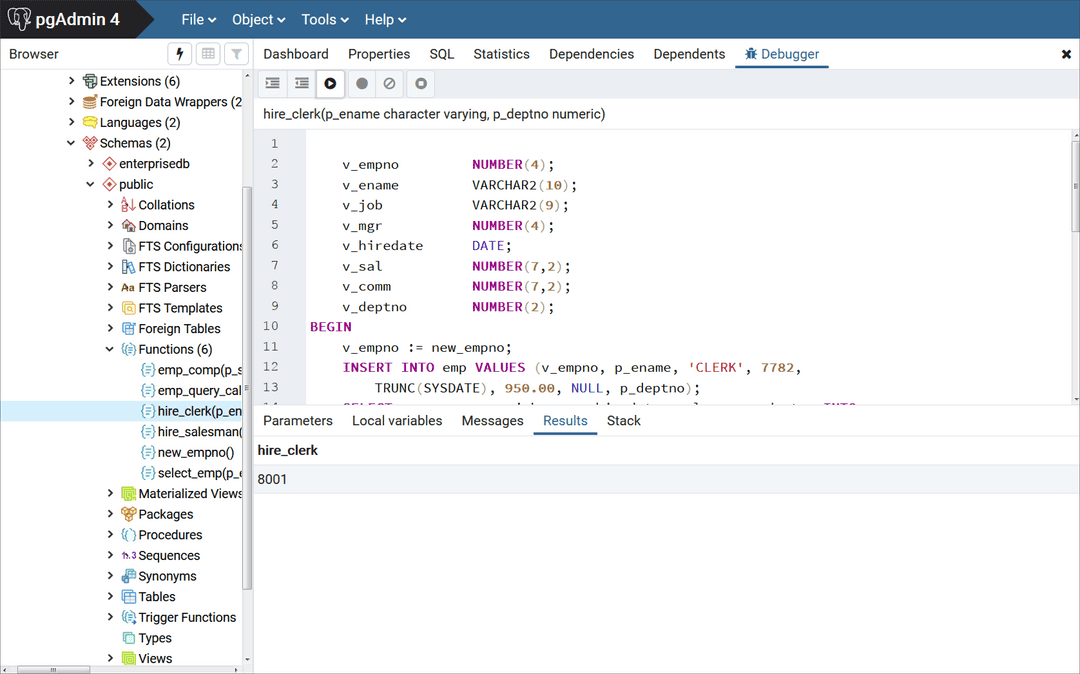The image size is (1080, 674).
Task: Select the Sequences tree item
Action: click(169, 556)
